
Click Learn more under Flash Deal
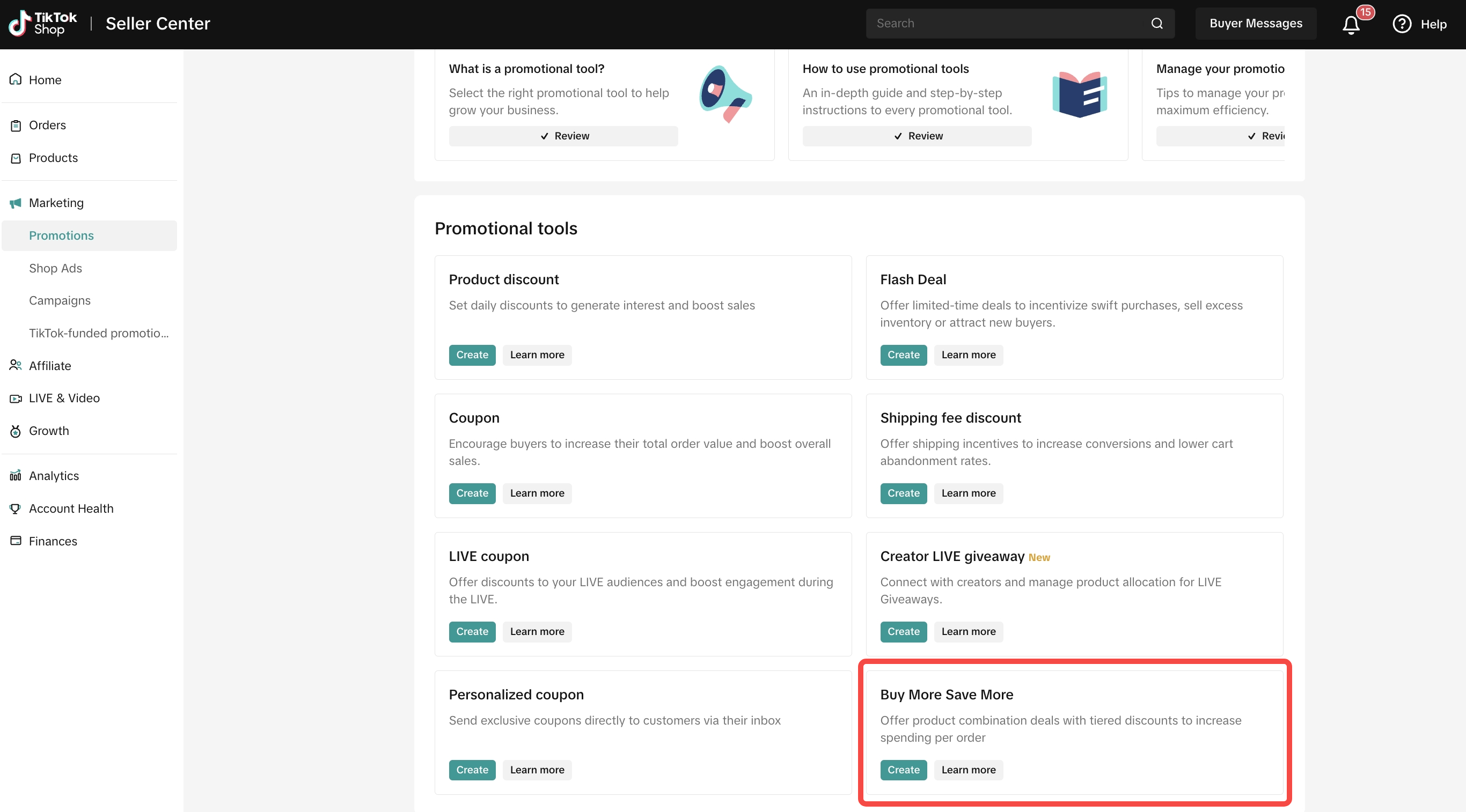point(968,355)
